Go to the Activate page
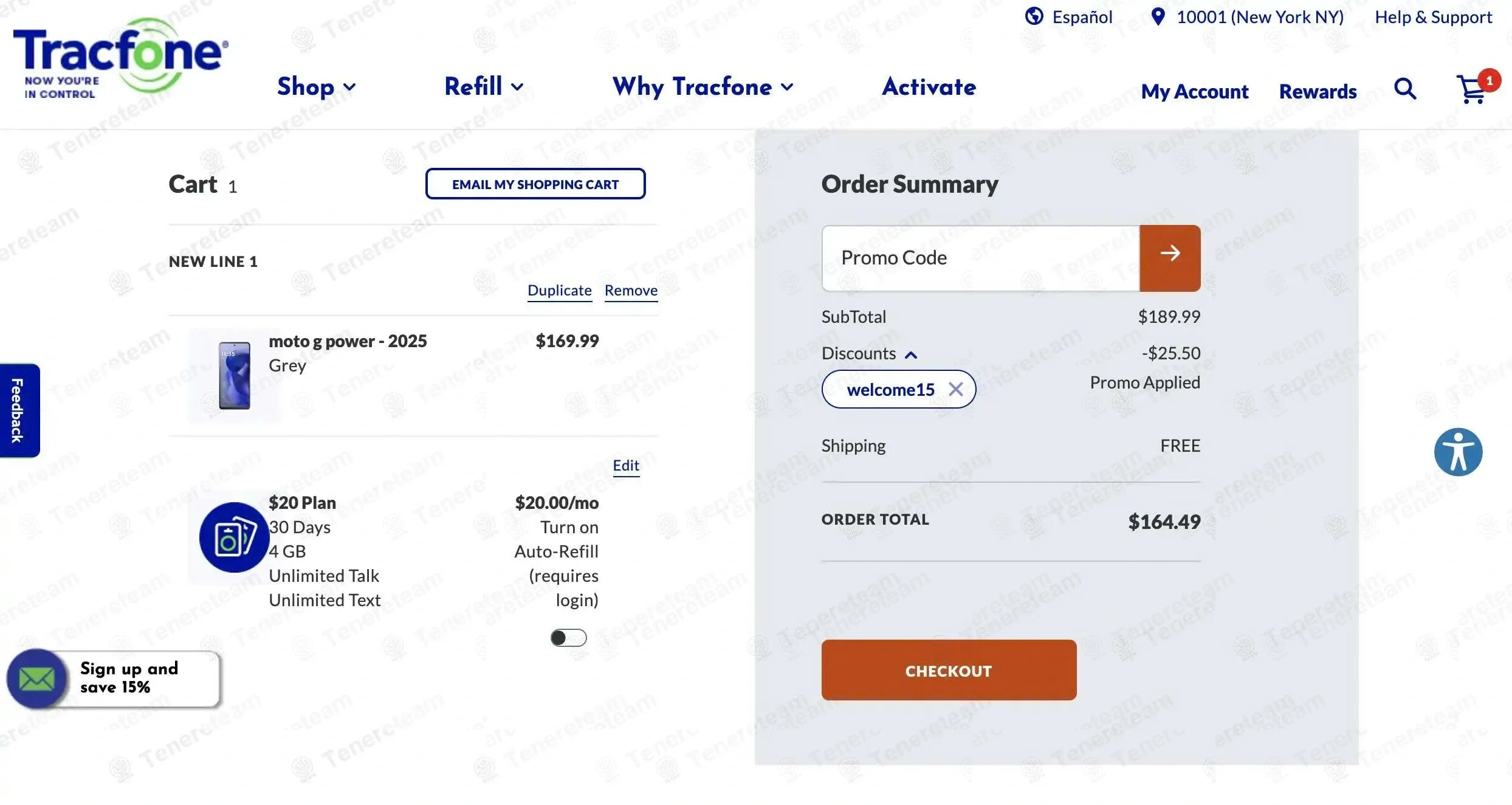The image size is (1512, 805). (x=929, y=87)
